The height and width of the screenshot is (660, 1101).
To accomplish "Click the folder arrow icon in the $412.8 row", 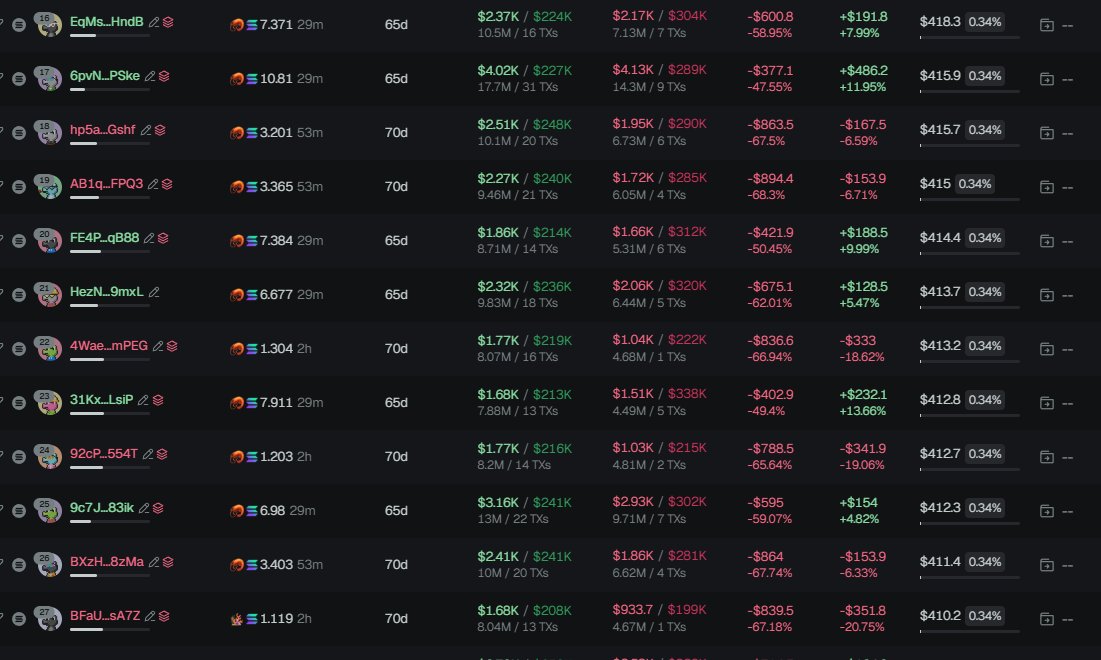I will pos(1046,402).
